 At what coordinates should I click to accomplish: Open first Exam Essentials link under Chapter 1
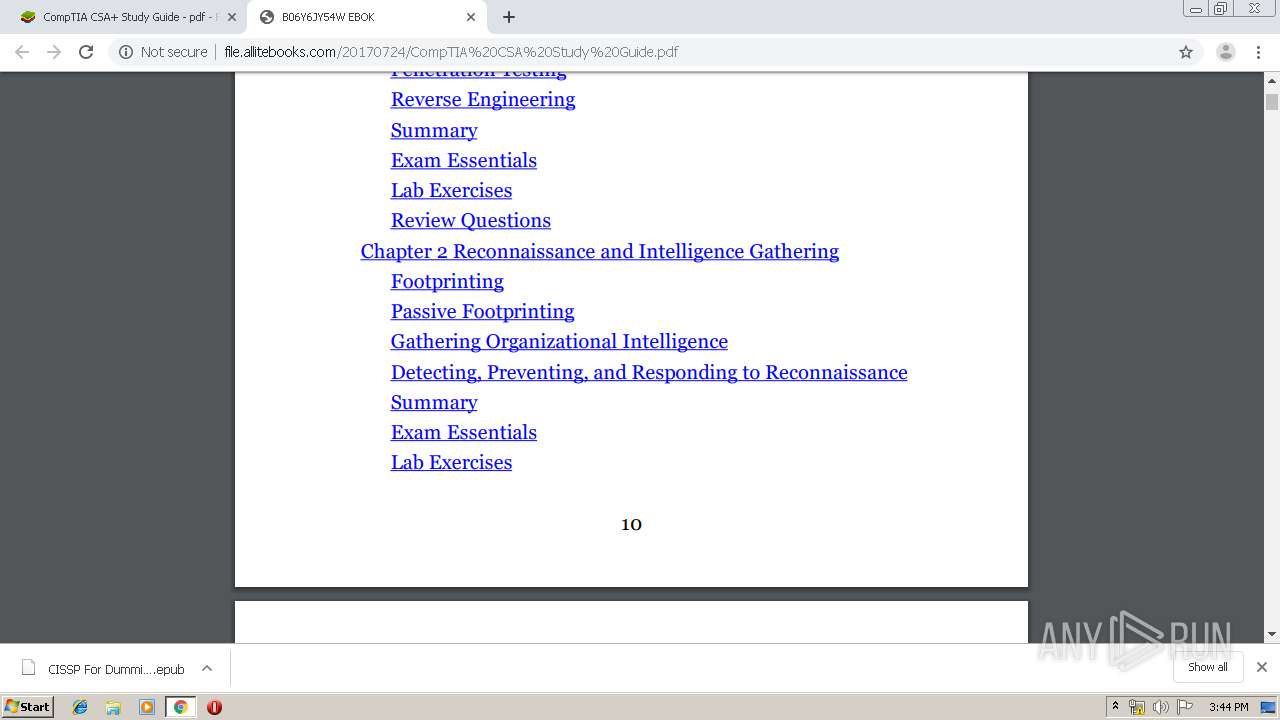pyautogui.click(x=464, y=160)
